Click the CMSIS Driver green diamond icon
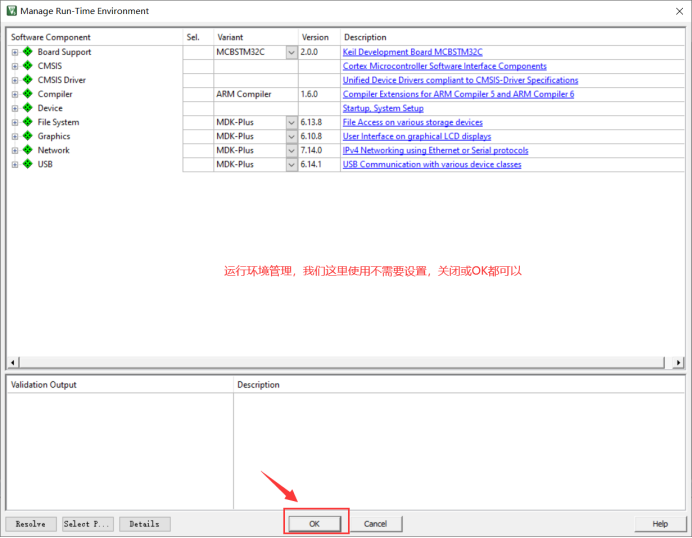 tap(28, 80)
